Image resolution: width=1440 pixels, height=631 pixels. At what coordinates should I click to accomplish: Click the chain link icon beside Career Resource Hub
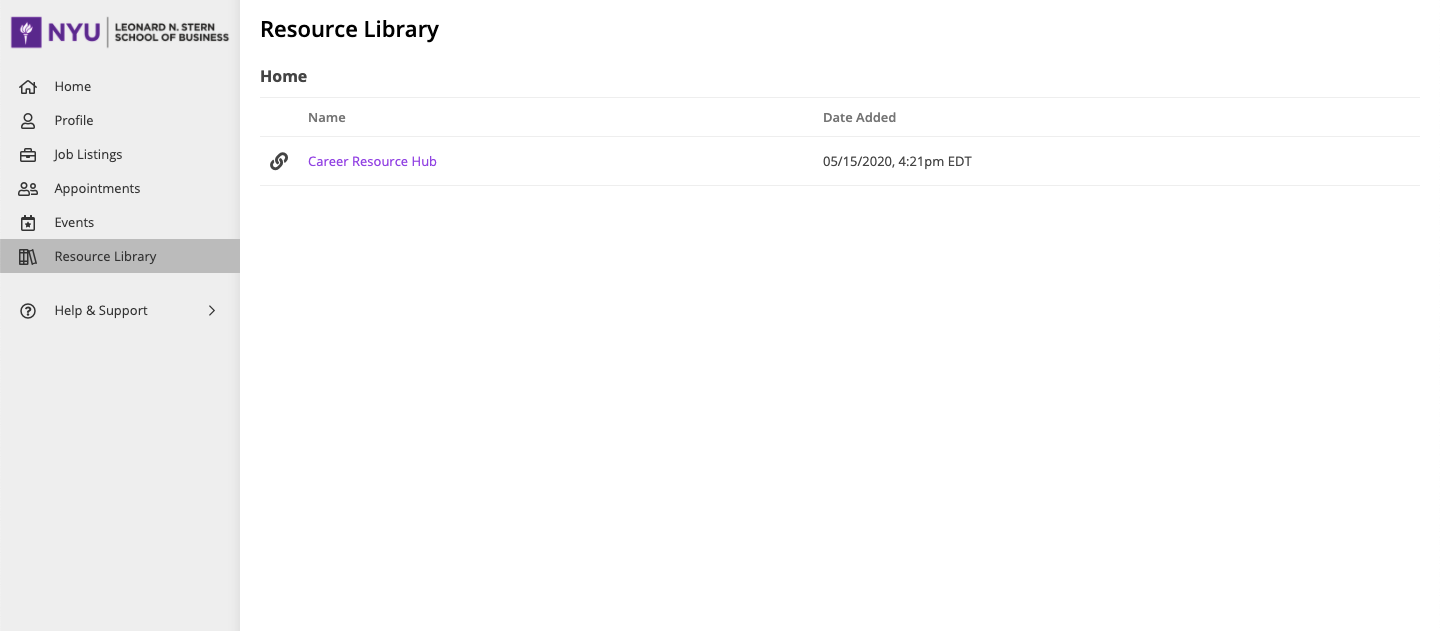[x=279, y=161]
